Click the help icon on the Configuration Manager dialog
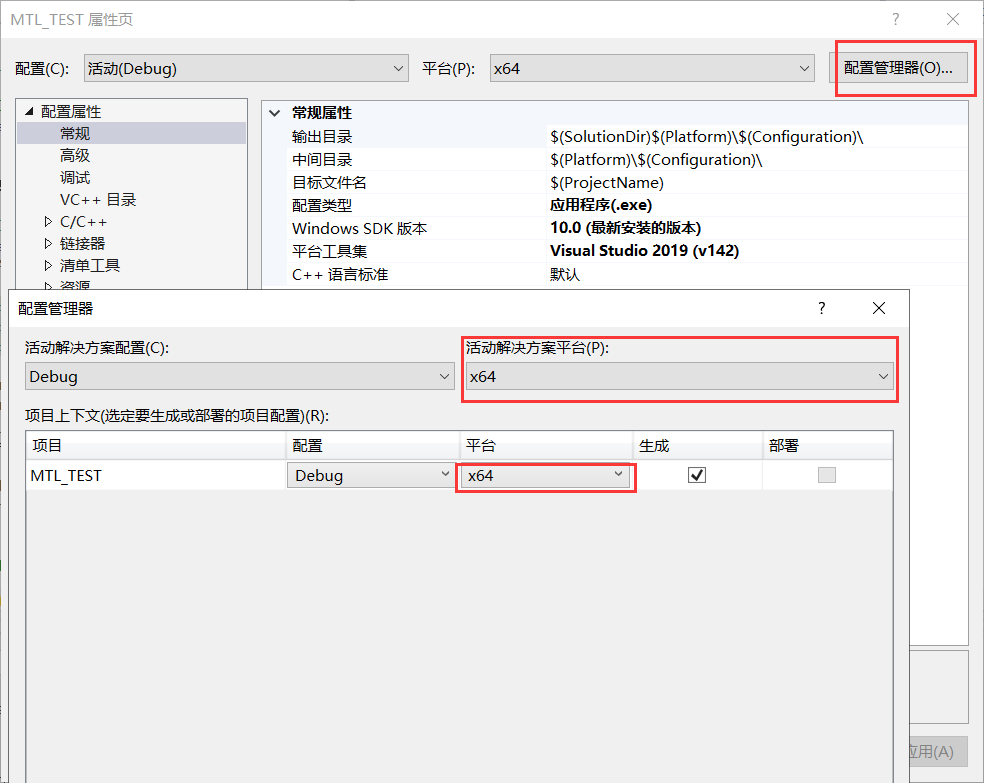The width and height of the screenshot is (984, 783). pyautogui.click(x=821, y=308)
